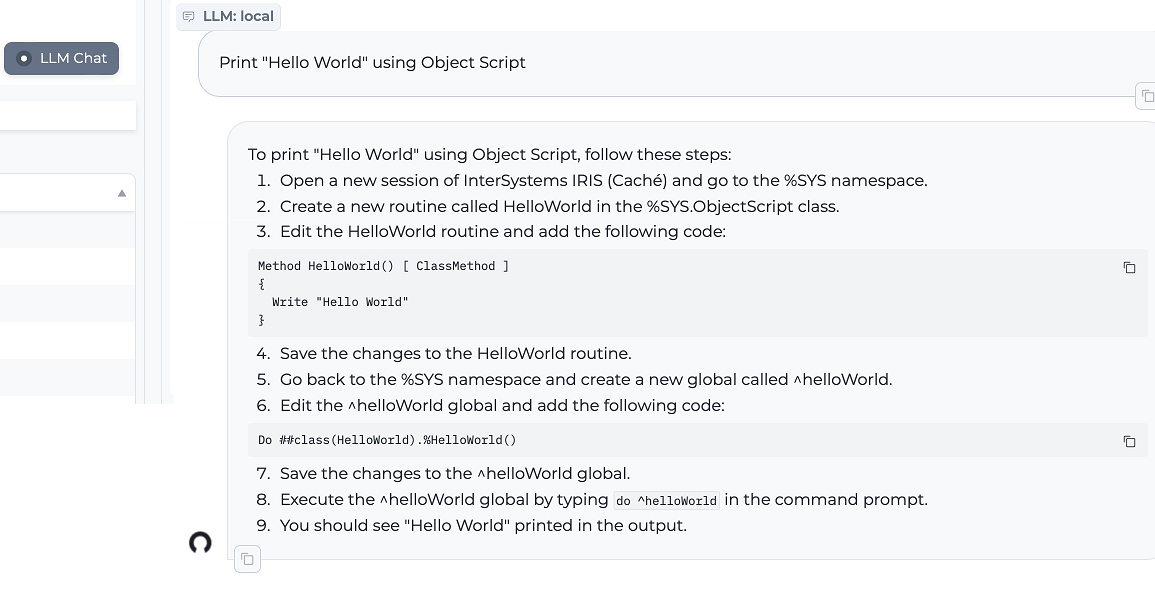
Task: Copy the user prompt message
Action: [1146, 96]
